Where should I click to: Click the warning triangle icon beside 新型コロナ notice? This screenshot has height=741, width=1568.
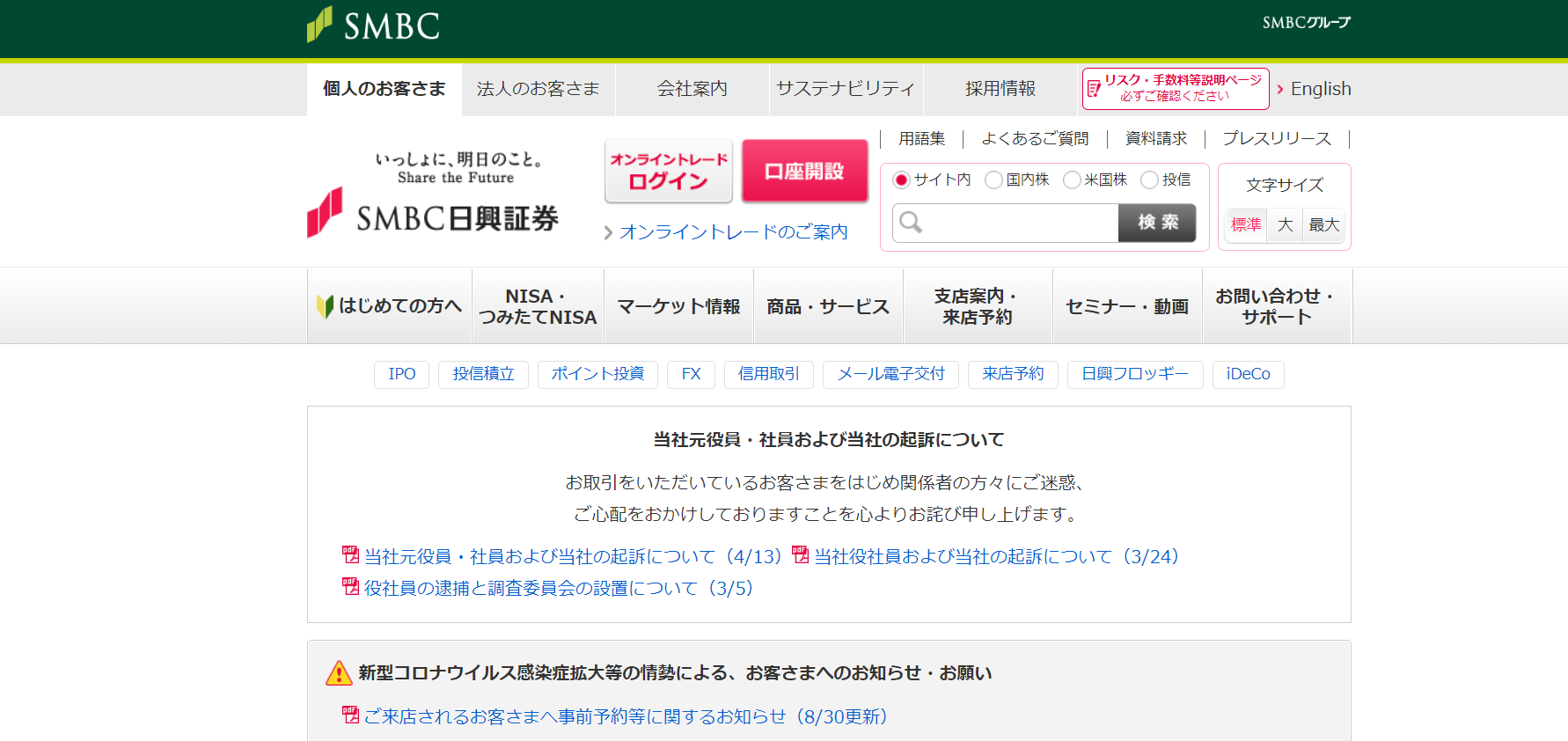339,673
